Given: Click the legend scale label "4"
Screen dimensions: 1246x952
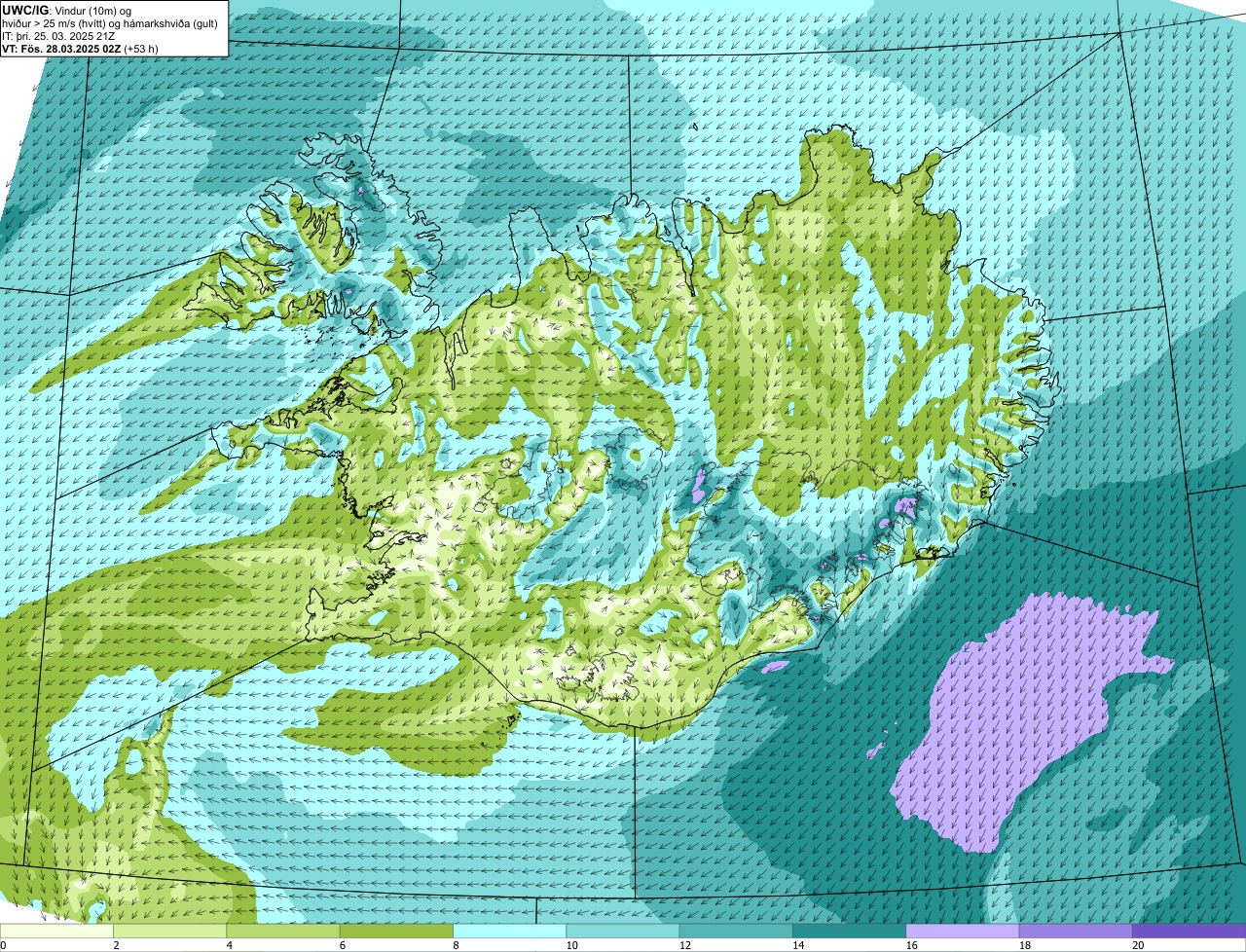Looking at the screenshot, I should pyautogui.click(x=230, y=945).
